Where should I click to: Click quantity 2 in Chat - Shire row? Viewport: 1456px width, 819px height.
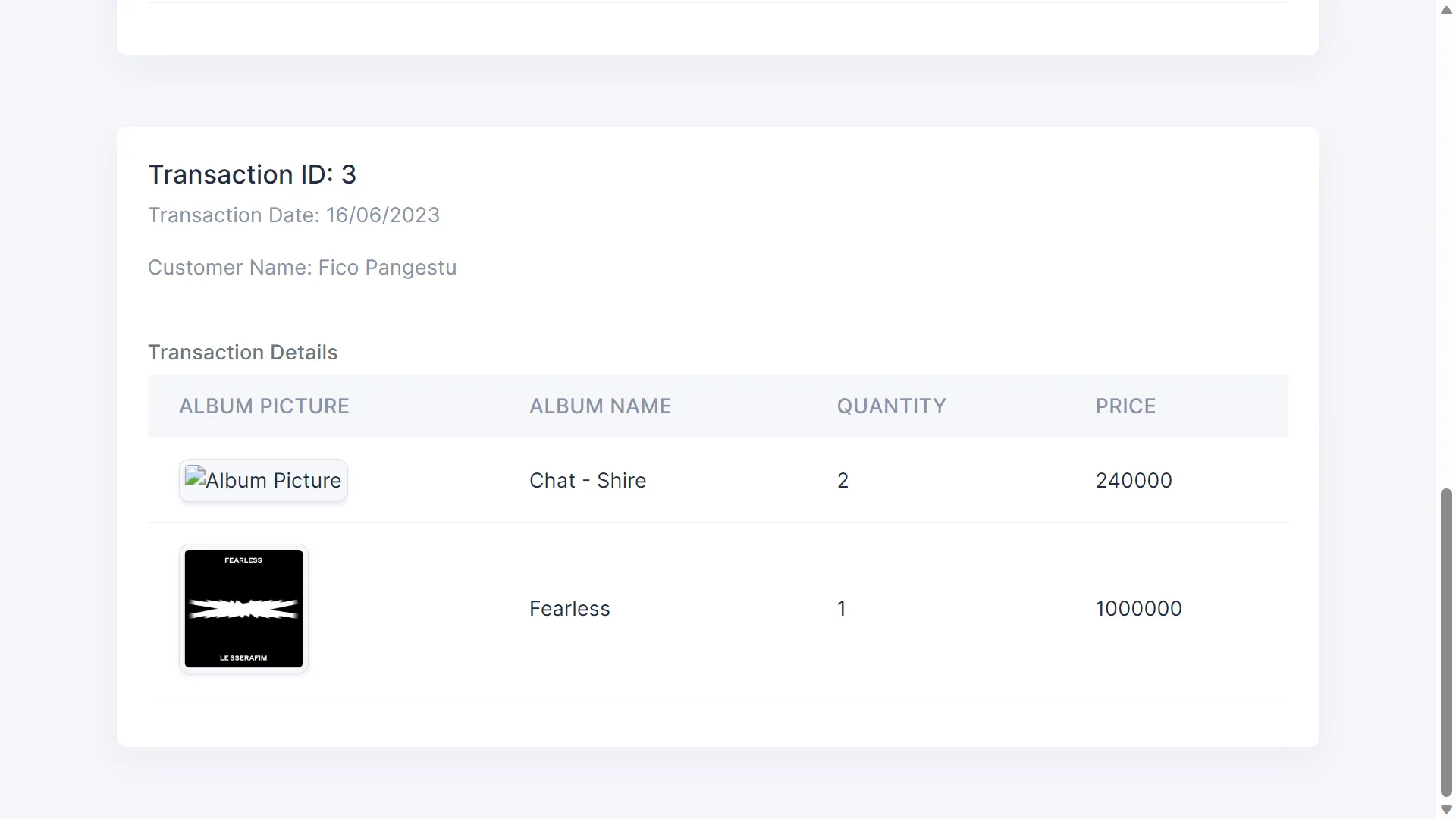(x=843, y=481)
